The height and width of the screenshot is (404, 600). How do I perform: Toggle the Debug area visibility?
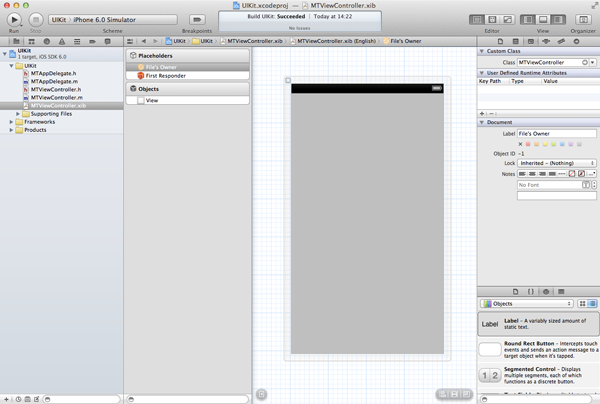543,20
